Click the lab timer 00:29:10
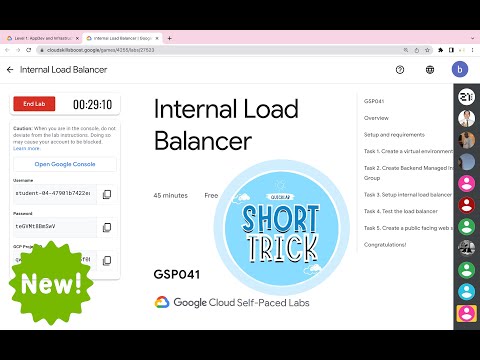 pos(92,104)
